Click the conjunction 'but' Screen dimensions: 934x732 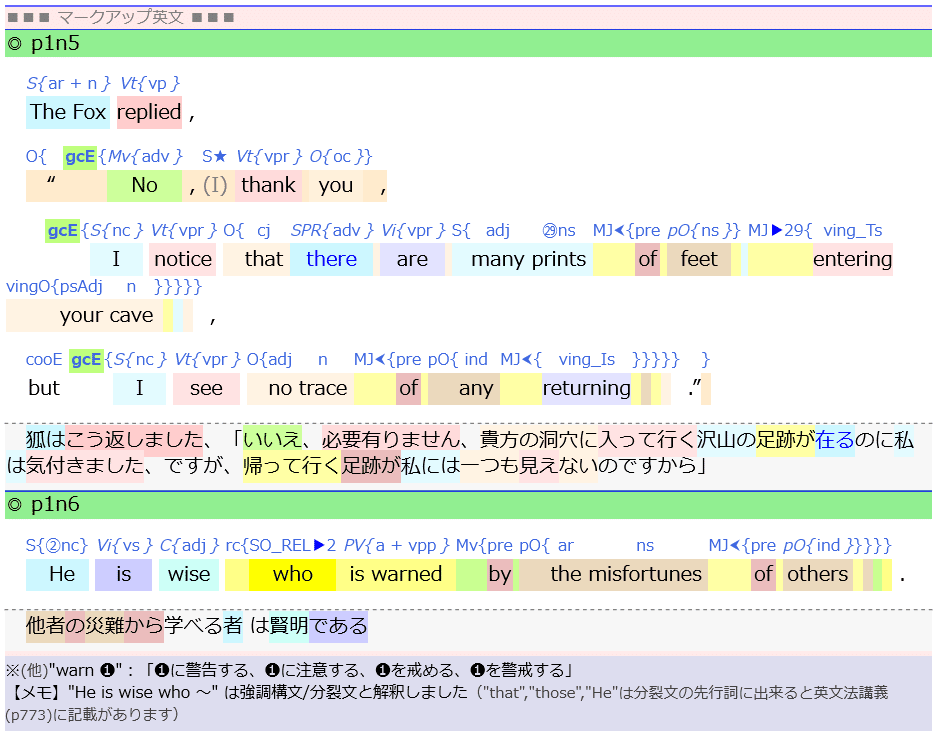pos(43,388)
